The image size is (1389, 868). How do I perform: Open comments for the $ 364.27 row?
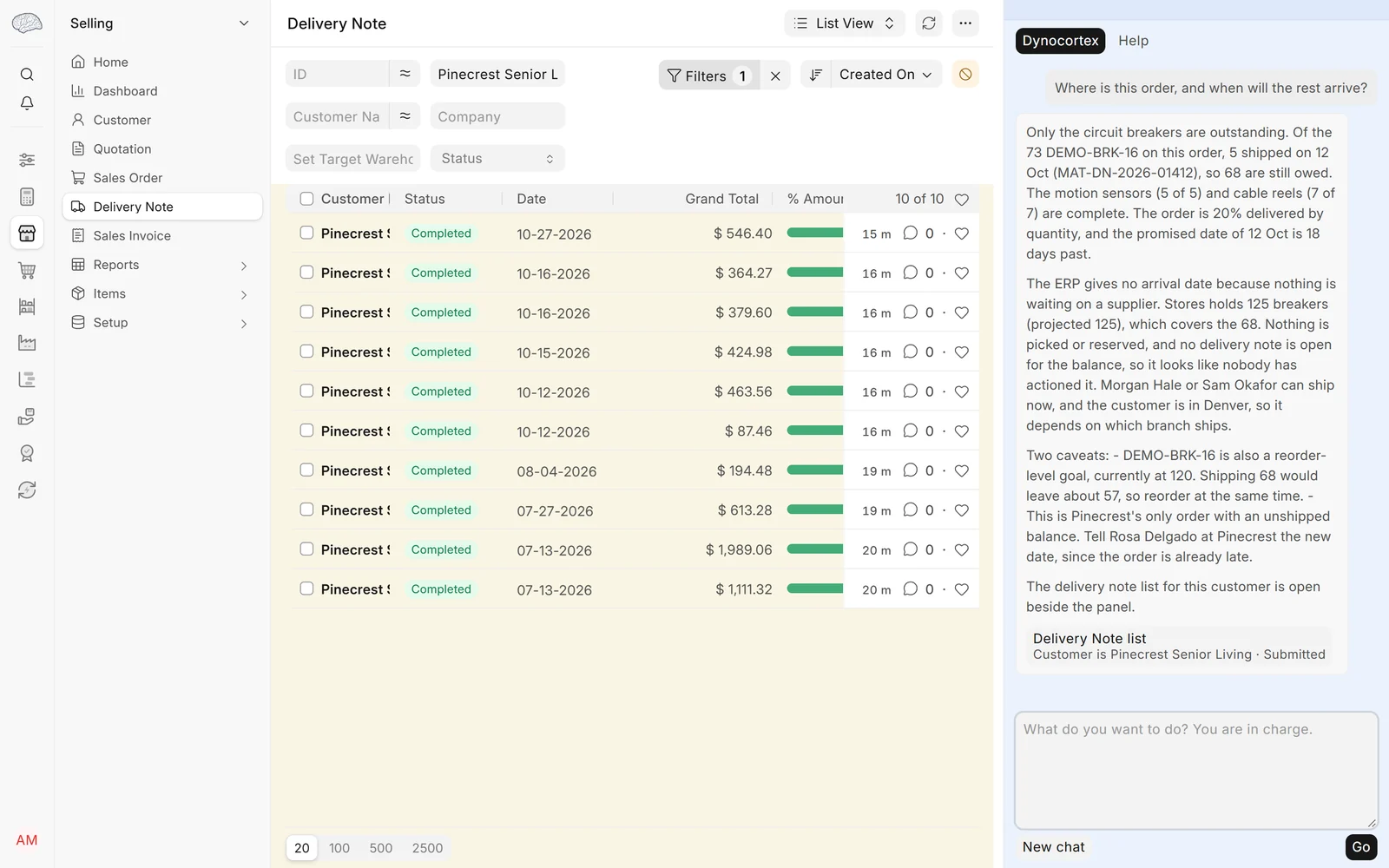click(x=910, y=273)
